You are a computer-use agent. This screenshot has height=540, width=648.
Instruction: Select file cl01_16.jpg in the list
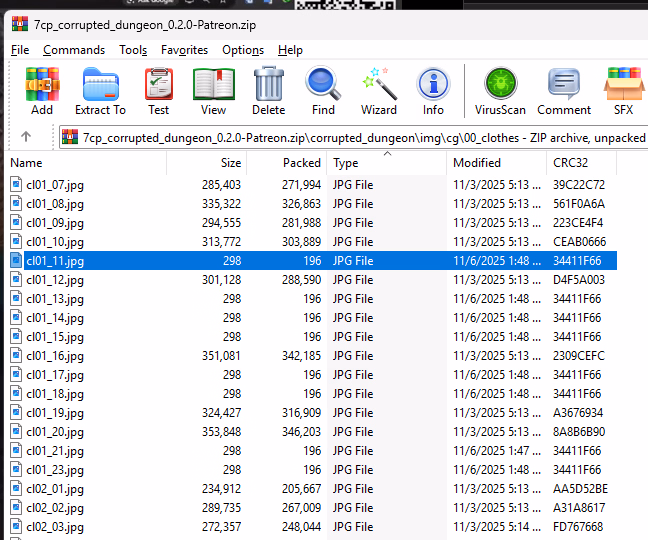(x=55, y=356)
